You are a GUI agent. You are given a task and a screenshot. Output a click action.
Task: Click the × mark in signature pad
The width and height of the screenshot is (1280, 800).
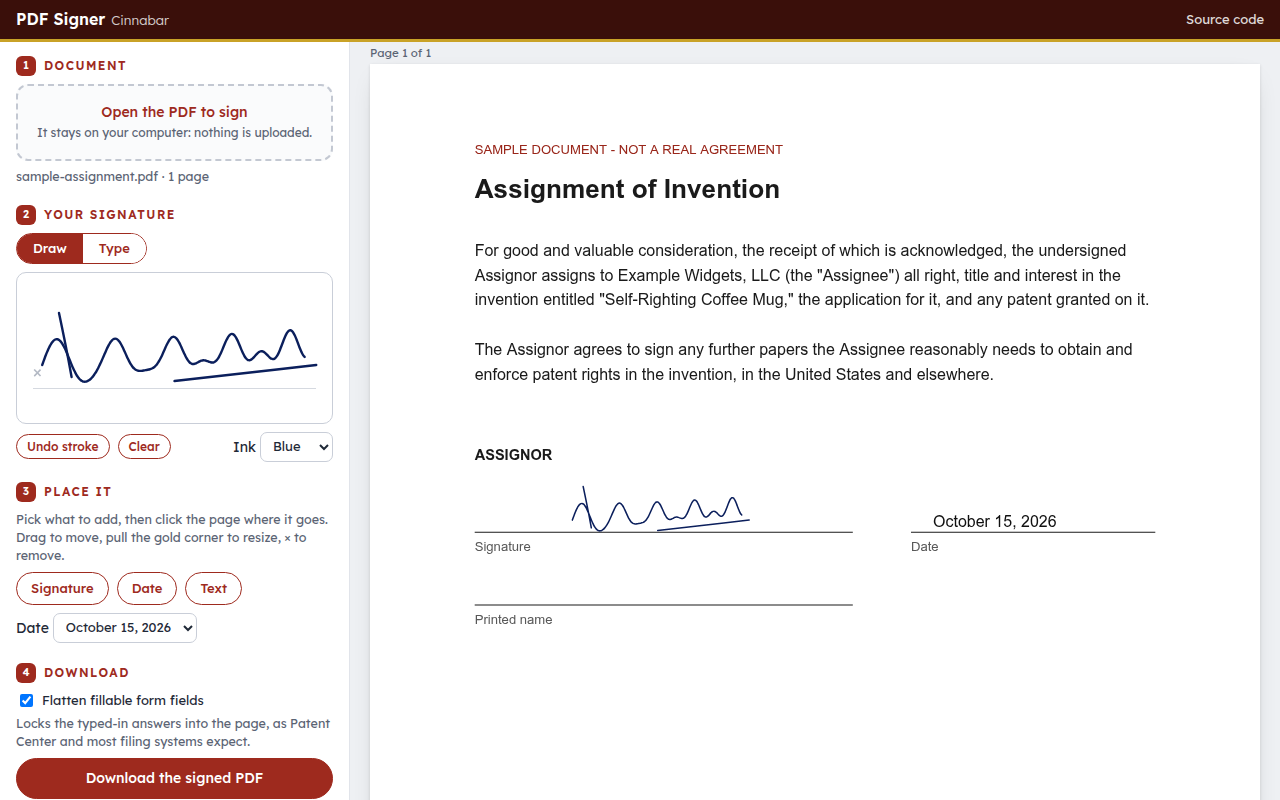[x=37, y=373]
